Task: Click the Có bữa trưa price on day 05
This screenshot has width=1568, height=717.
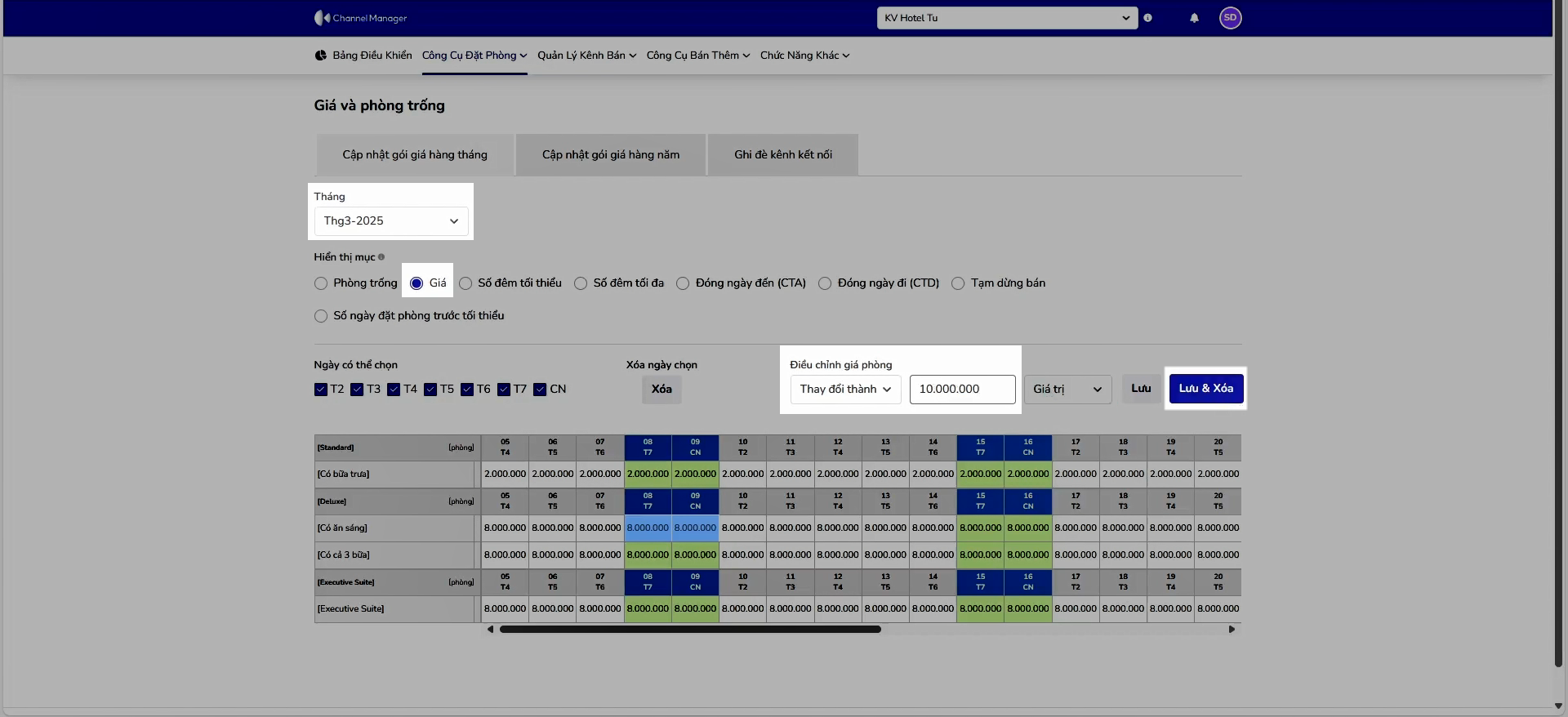Action: click(x=505, y=474)
